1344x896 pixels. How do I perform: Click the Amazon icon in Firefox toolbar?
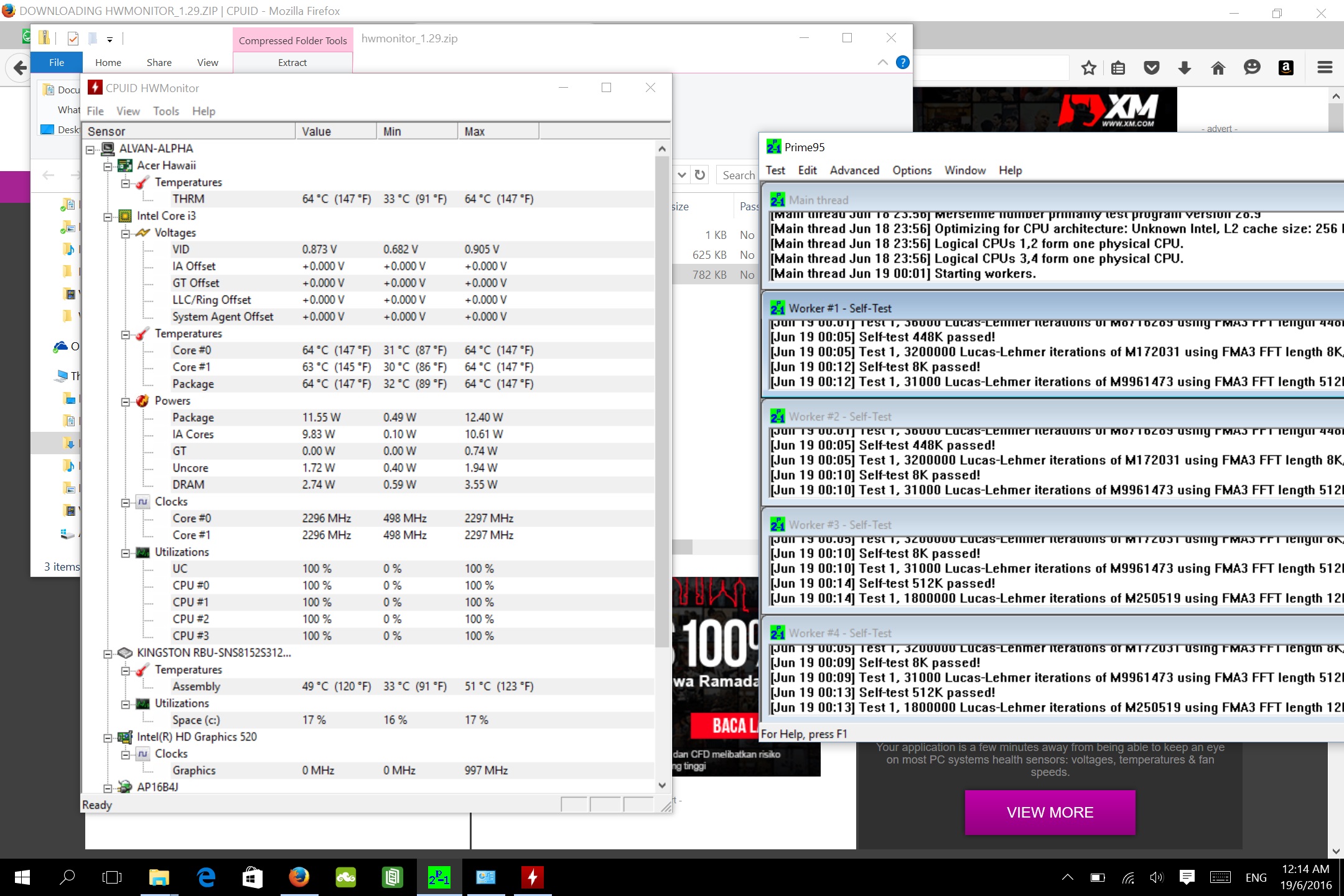click(1286, 68)
